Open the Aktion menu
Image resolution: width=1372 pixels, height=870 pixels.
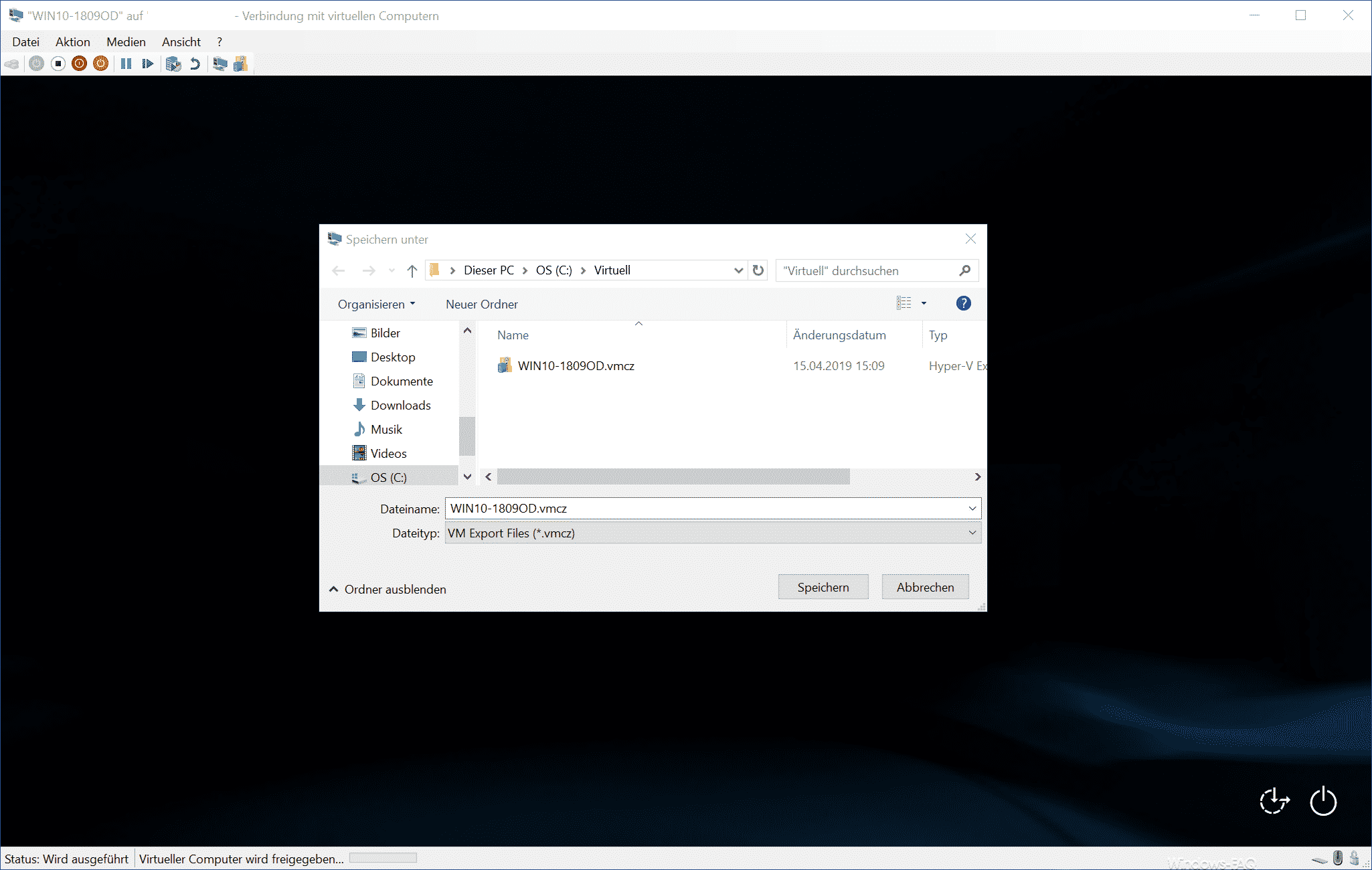(x=73, y=41)
